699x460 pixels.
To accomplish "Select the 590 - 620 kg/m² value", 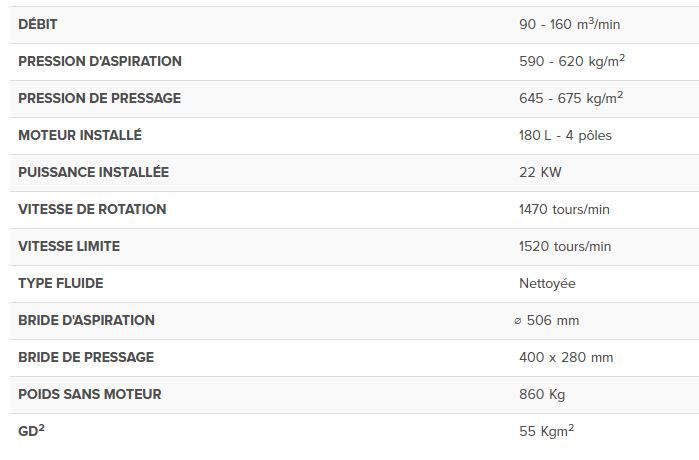I will (571, 61).
